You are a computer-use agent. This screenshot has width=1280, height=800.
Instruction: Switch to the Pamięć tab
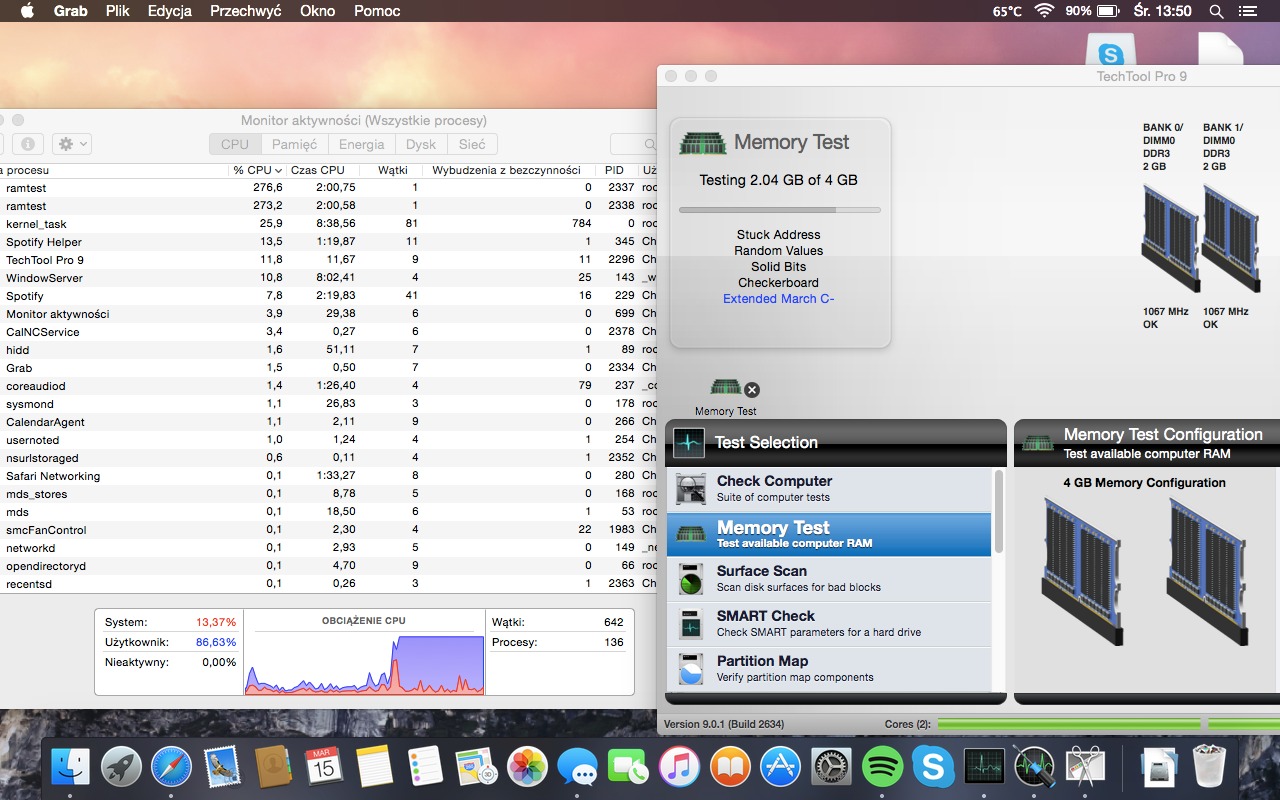(295, 144)
